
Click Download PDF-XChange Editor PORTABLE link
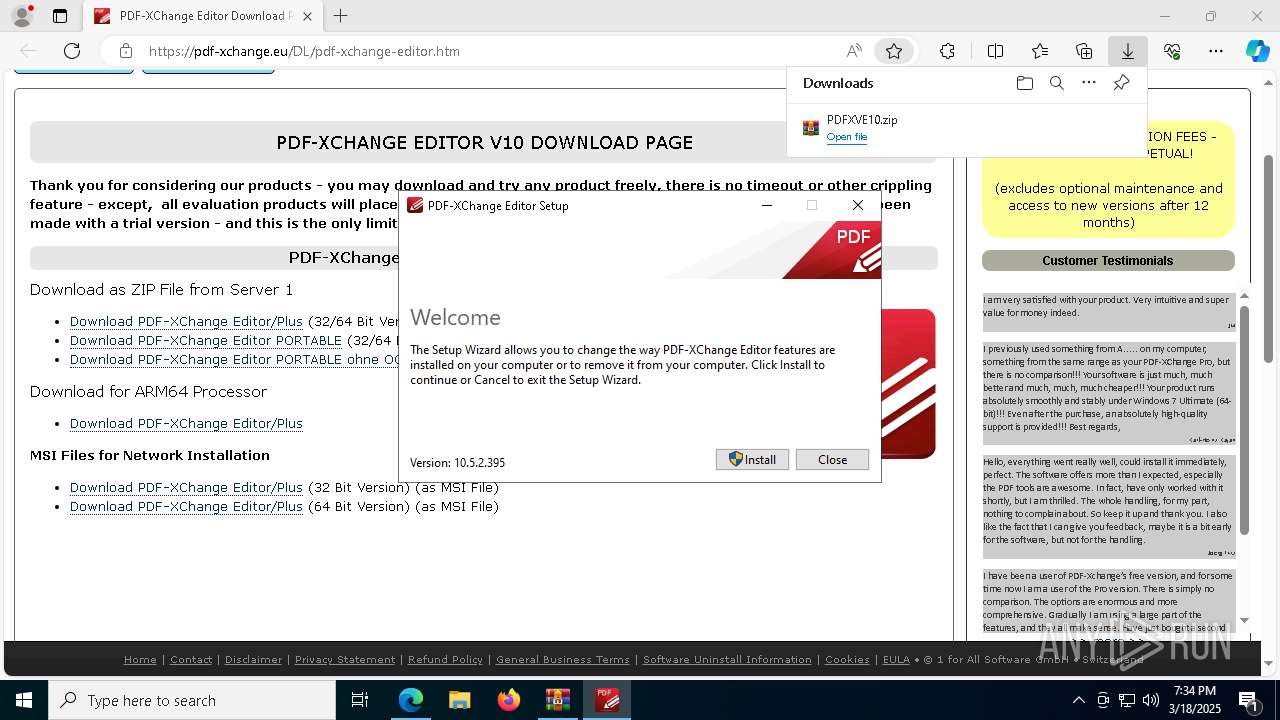(x=206, y=341)
